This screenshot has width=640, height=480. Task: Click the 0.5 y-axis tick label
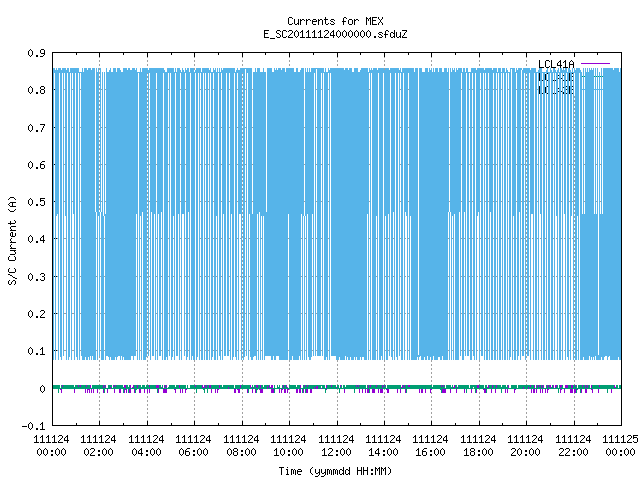[36, 202]
